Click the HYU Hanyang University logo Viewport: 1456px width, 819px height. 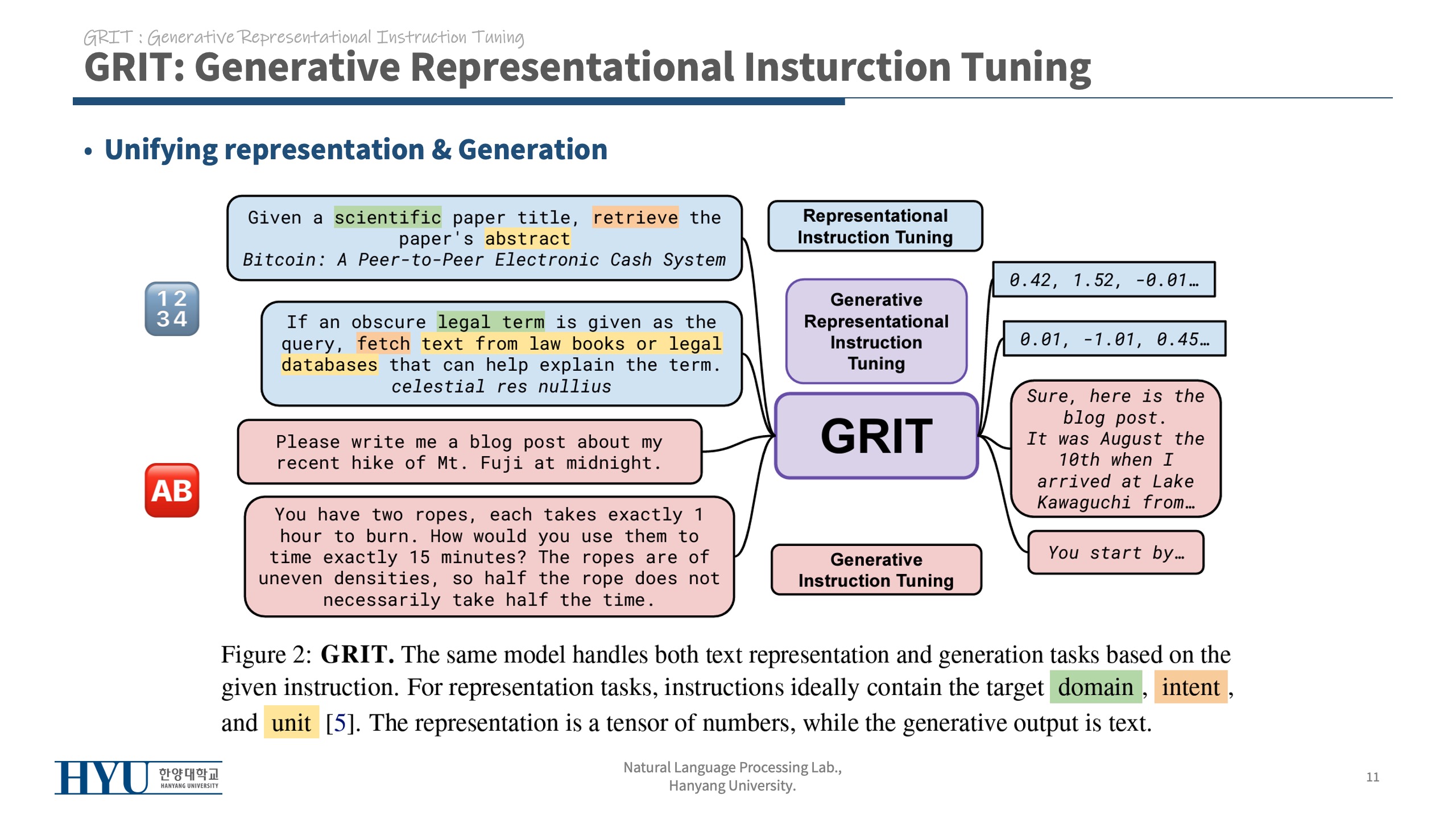coord(138,777)
